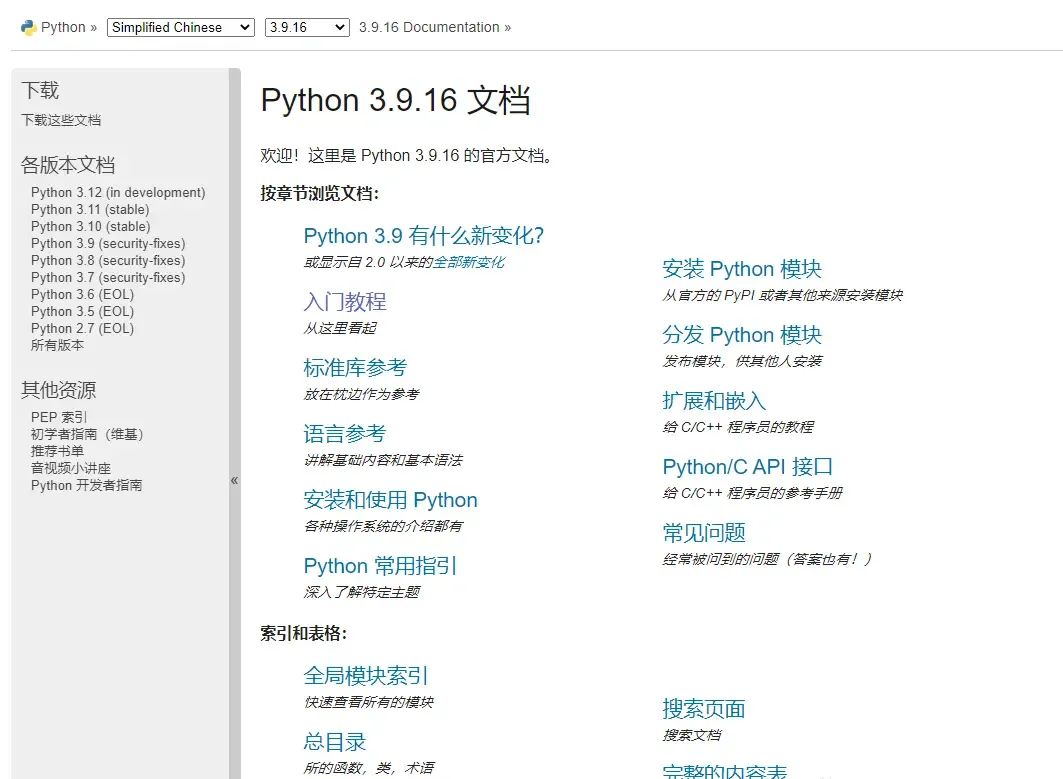Click the Python 3.9.16 文档 heading
Screen dimensions: 1063x779
coord(395,100)
